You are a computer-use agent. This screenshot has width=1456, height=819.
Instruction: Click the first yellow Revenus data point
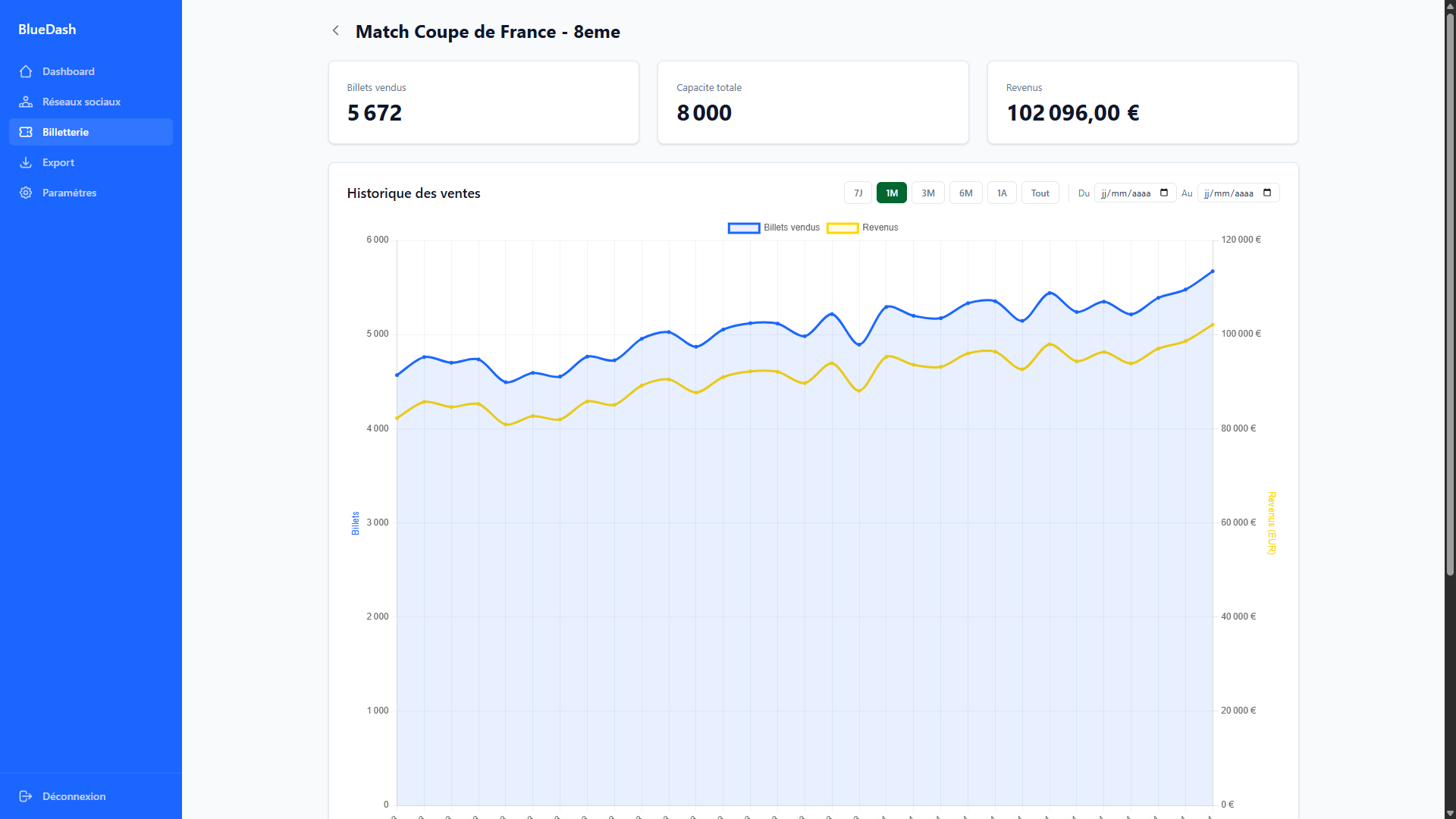tap(397, 418)
